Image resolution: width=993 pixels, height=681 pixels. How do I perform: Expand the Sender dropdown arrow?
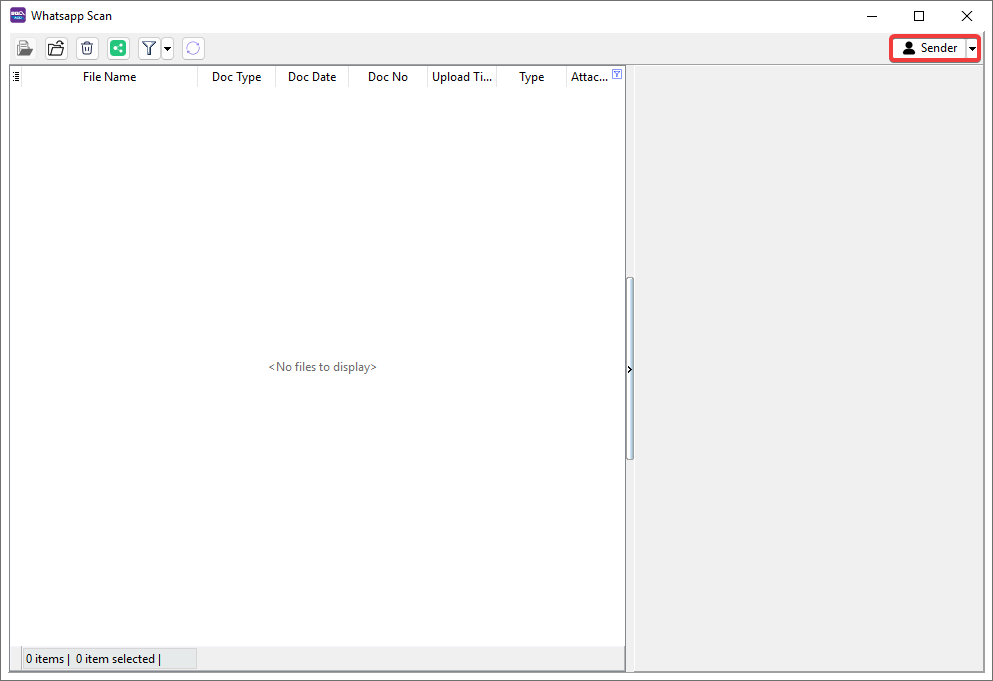pyautogui.click(x=972, y=48)
